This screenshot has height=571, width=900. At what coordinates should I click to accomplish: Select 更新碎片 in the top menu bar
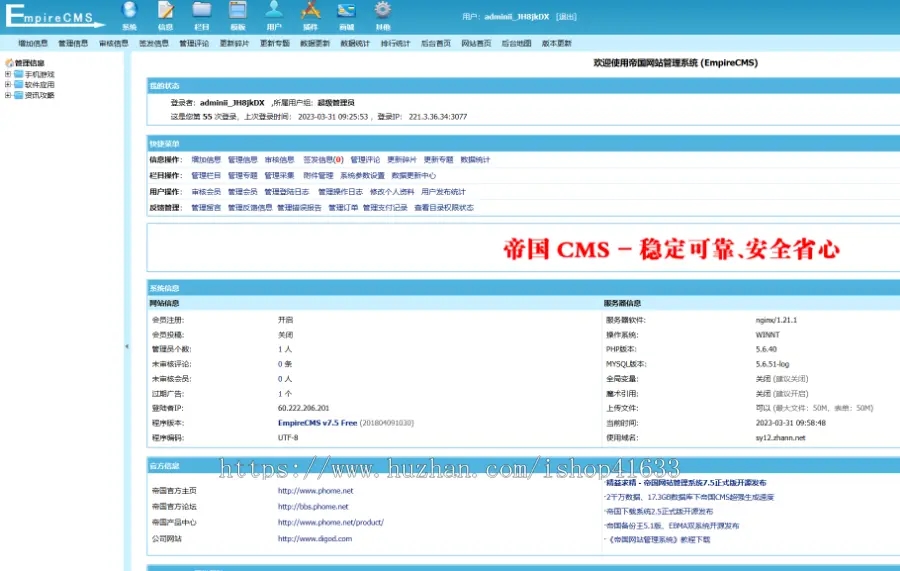pos(234,43)
